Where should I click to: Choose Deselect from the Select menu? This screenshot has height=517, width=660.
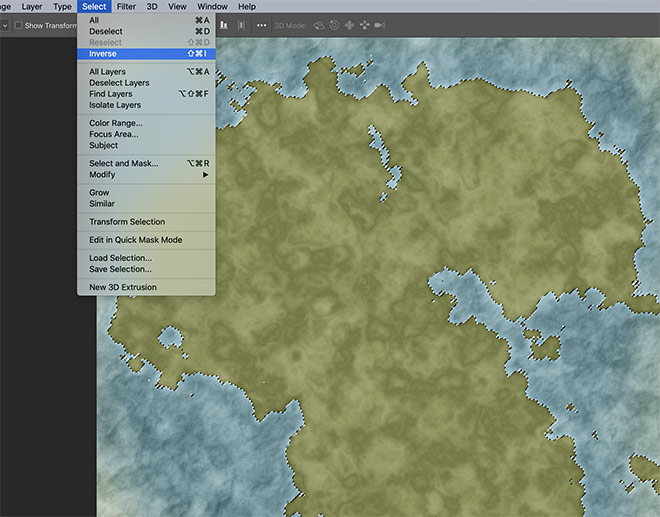pyautogui.click(x=106, y=31)
